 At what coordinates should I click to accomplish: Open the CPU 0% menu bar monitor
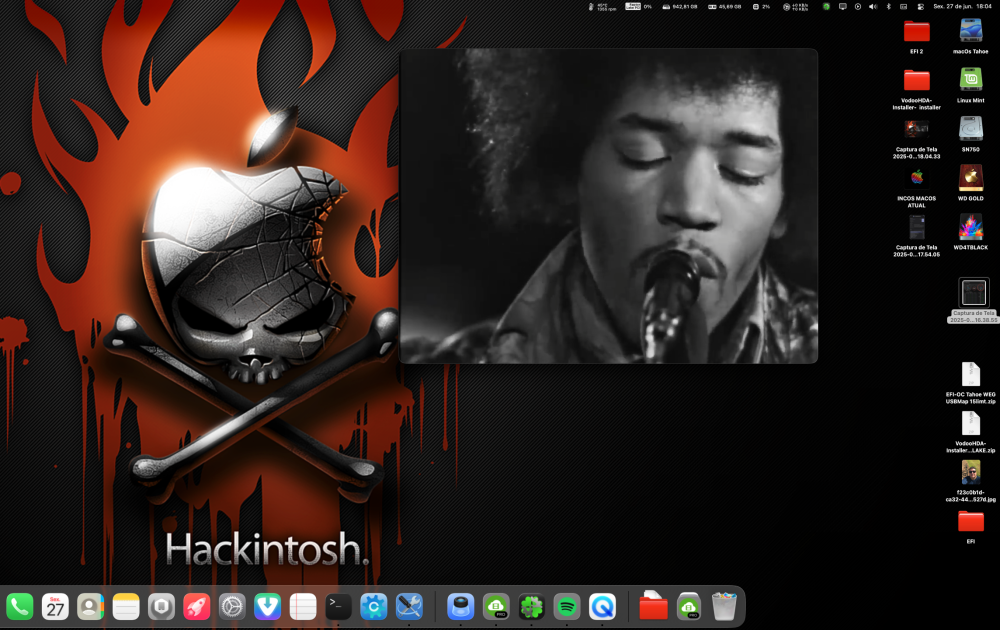click(x=638, y=6)
